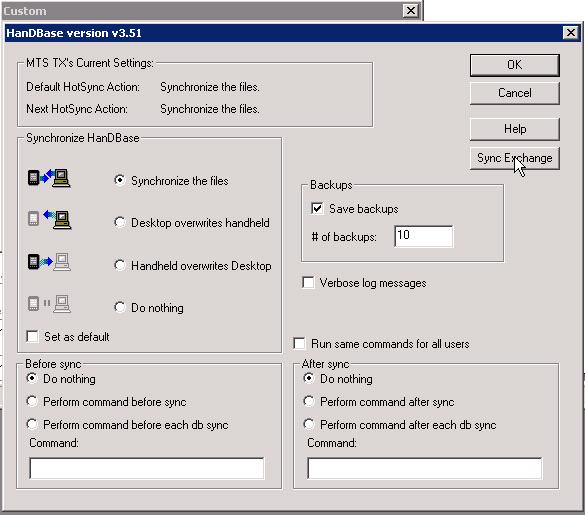Click the Handheld overwrites Desktop arrow icon

49,262
